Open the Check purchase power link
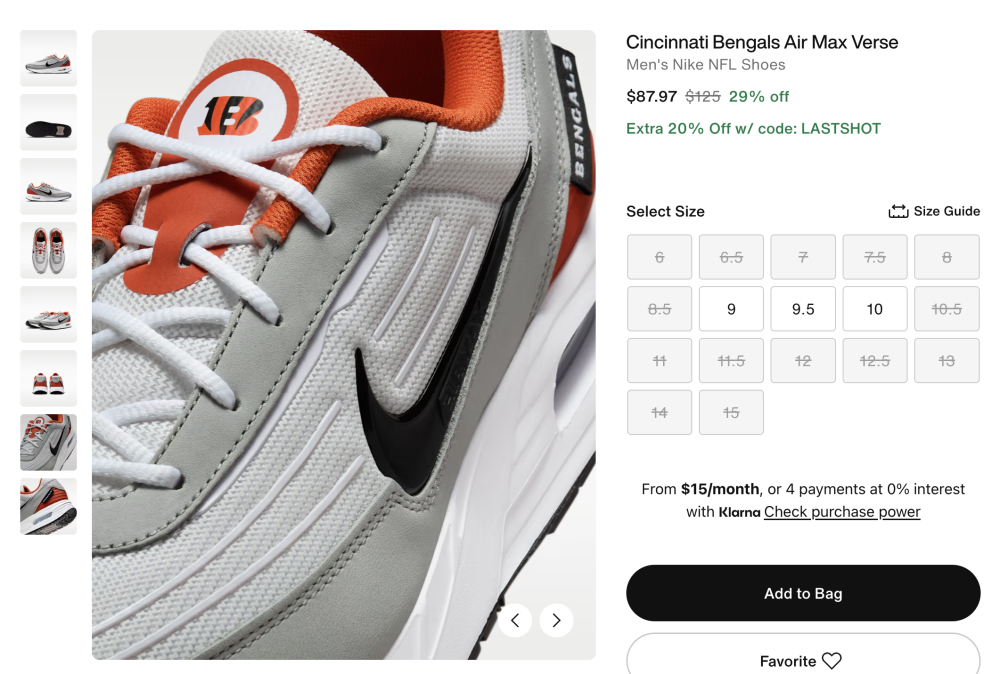 [842, 511]
